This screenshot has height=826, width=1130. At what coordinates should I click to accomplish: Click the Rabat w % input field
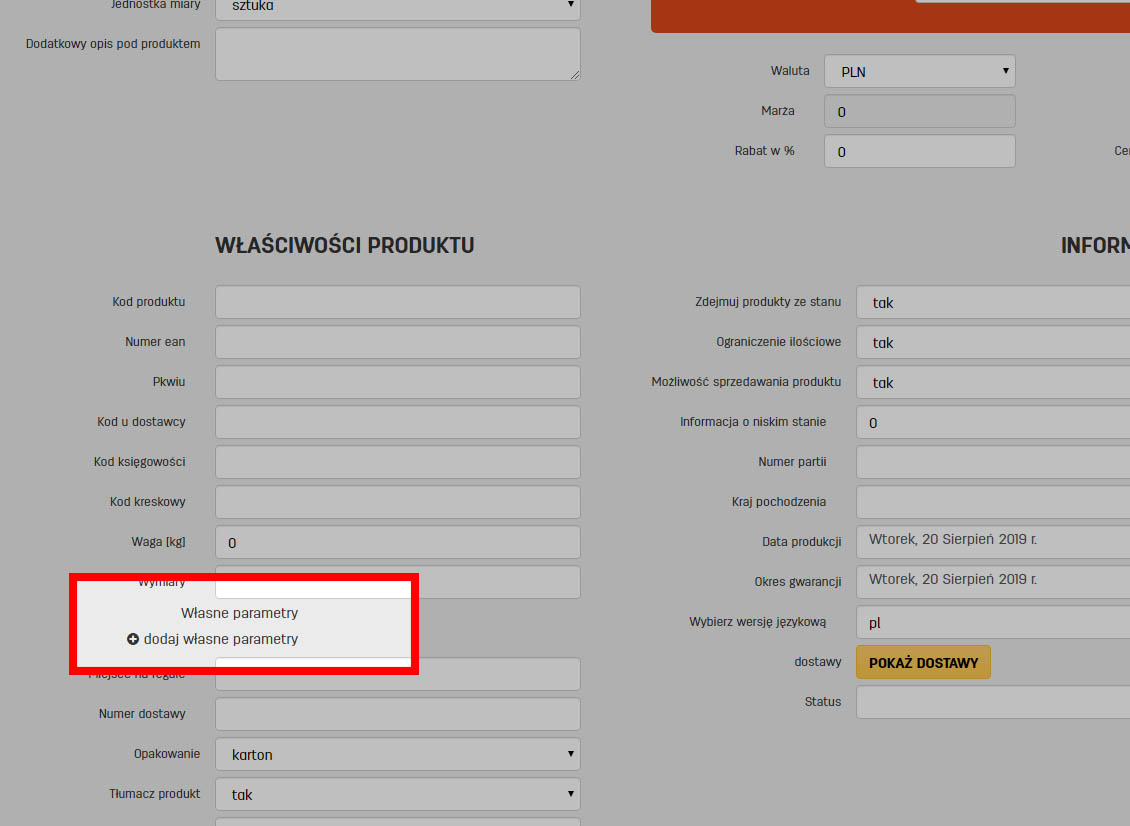(918, 151)
